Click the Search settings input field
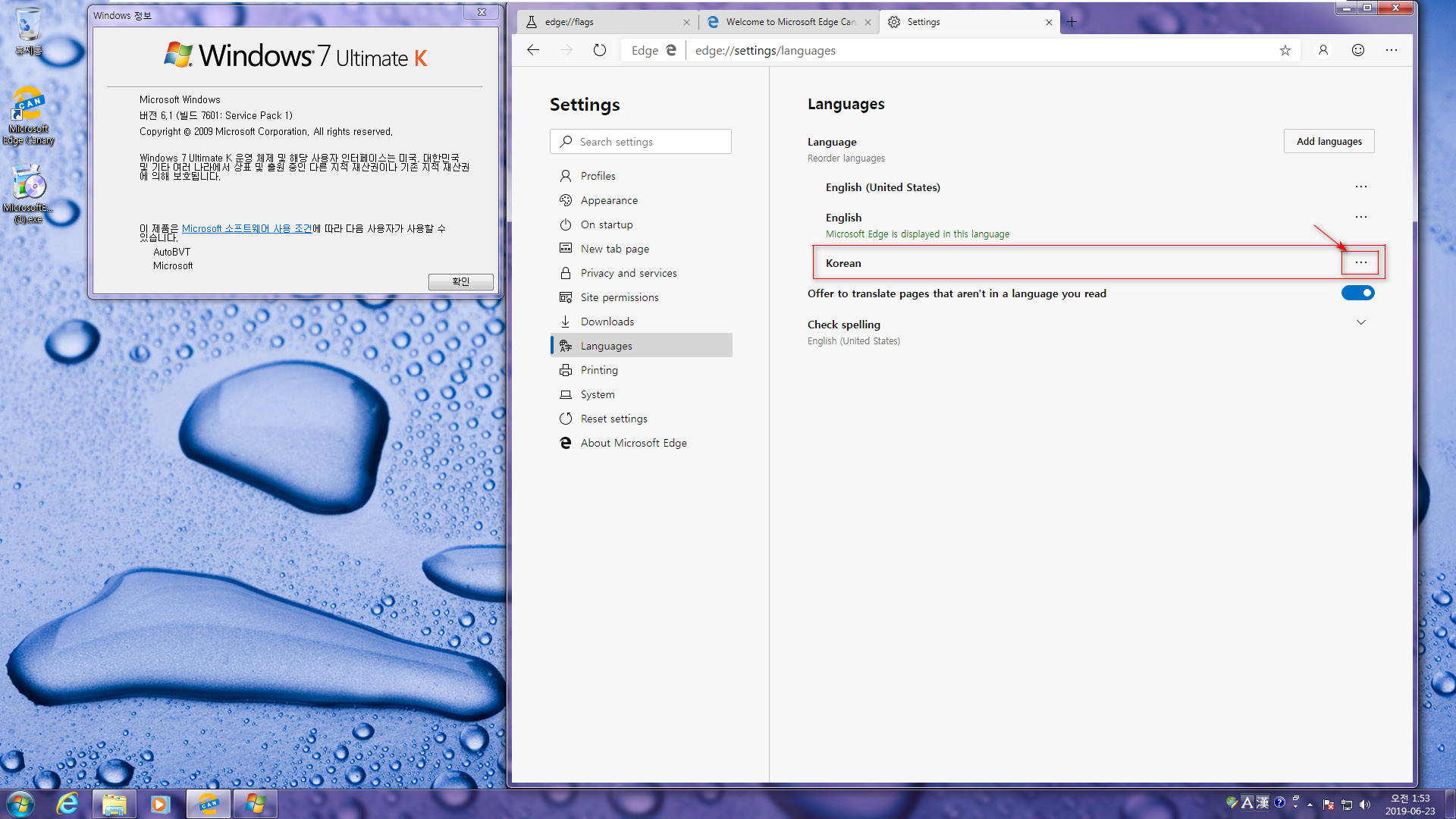The height and width of the screenshot is (819, 1456). tap(639, 141)
